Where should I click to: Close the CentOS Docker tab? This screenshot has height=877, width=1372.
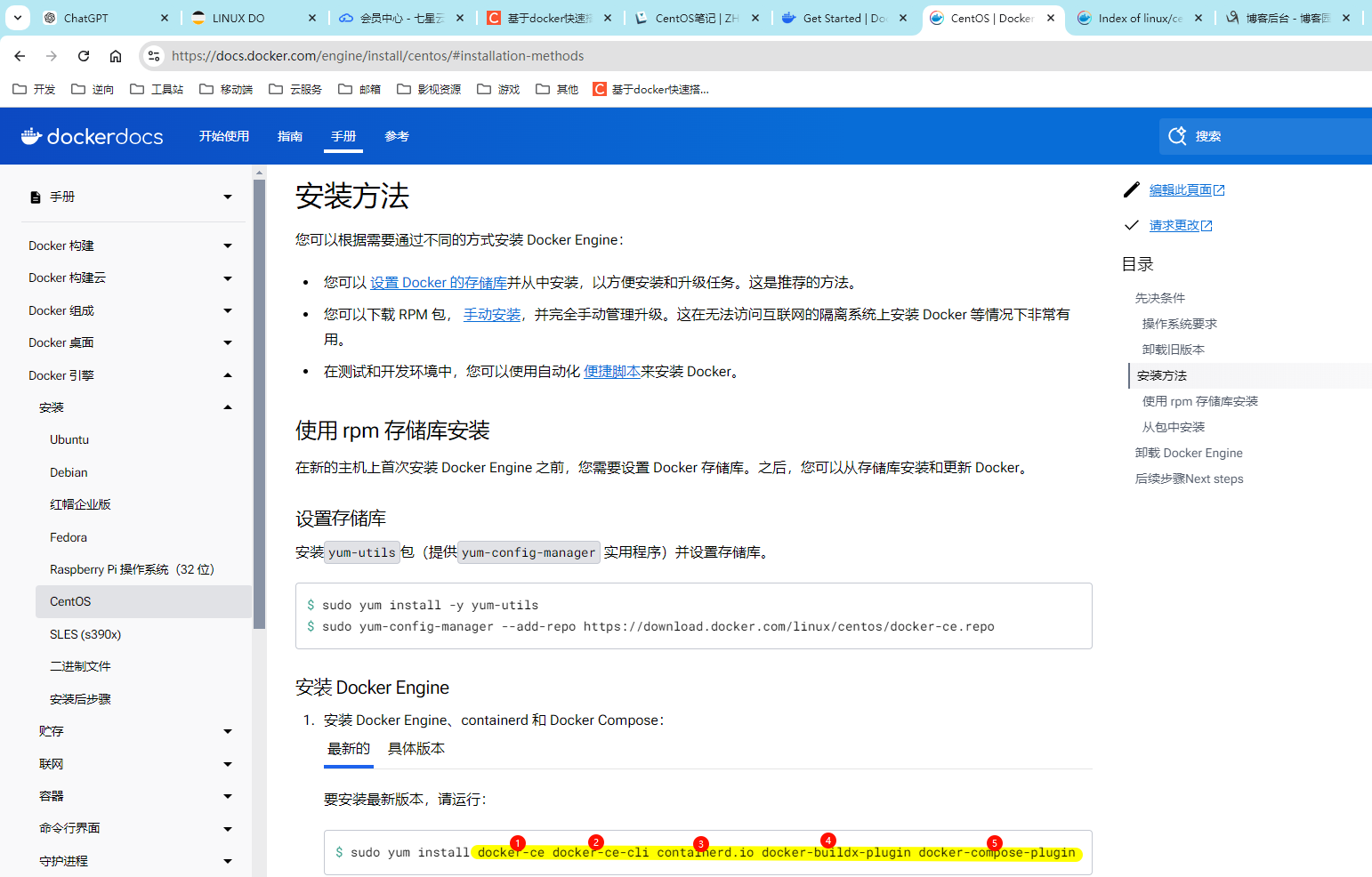(x=1051, y=18)
